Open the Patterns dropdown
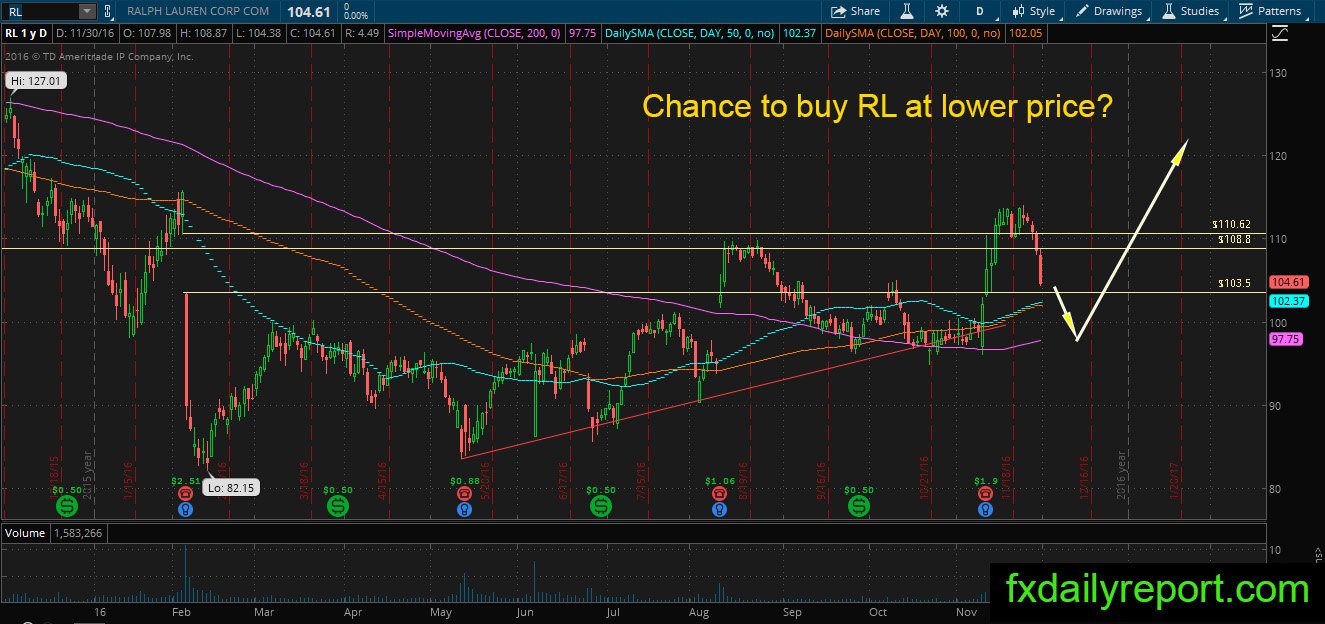Viewport: 1325px width, 624px height. [1270, 11]
